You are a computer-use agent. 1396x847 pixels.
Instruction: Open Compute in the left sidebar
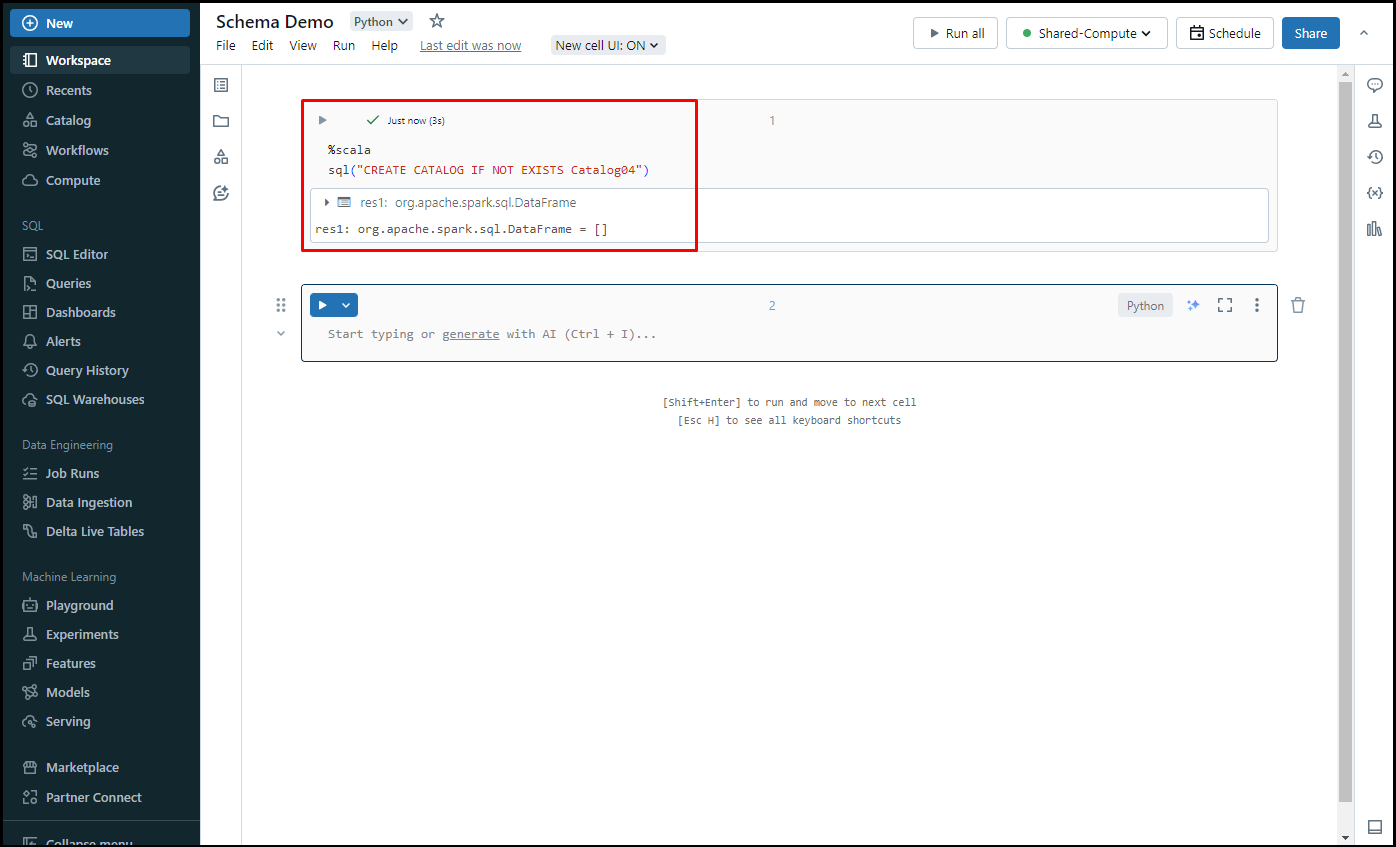point(100,180)
